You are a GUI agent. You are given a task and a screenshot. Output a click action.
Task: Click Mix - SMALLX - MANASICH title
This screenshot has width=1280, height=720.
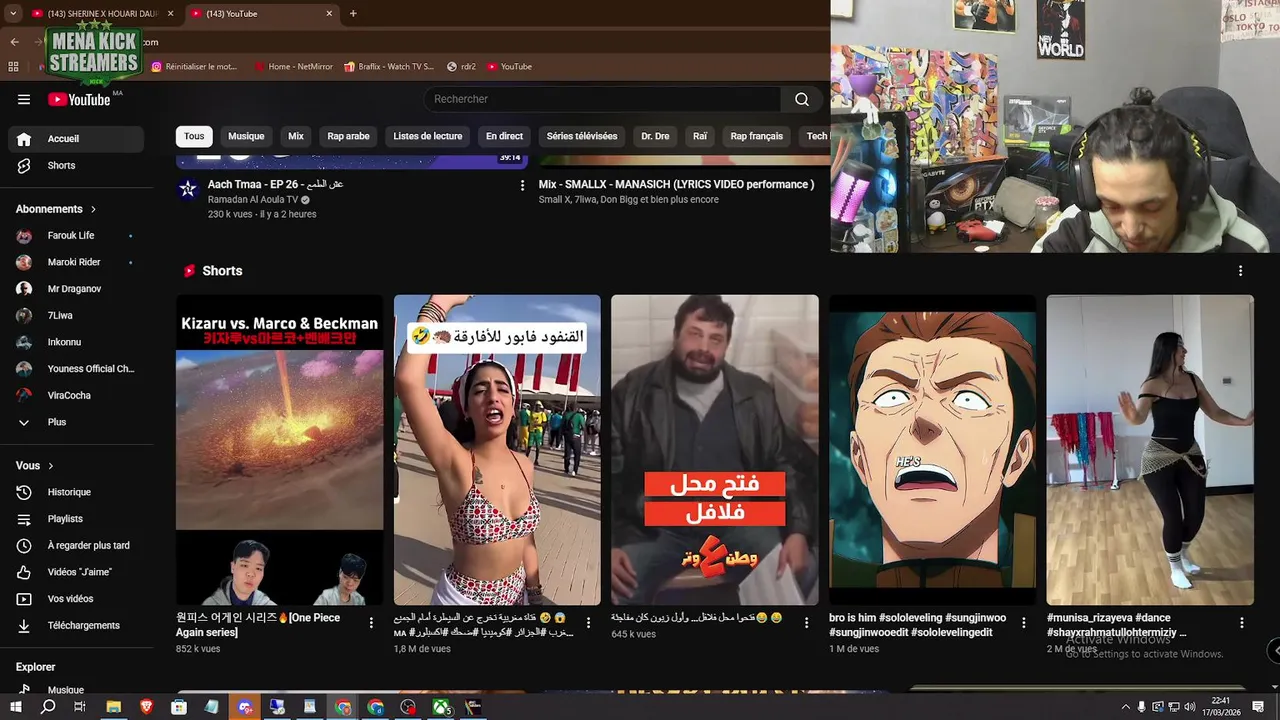[x=676, y=185]
